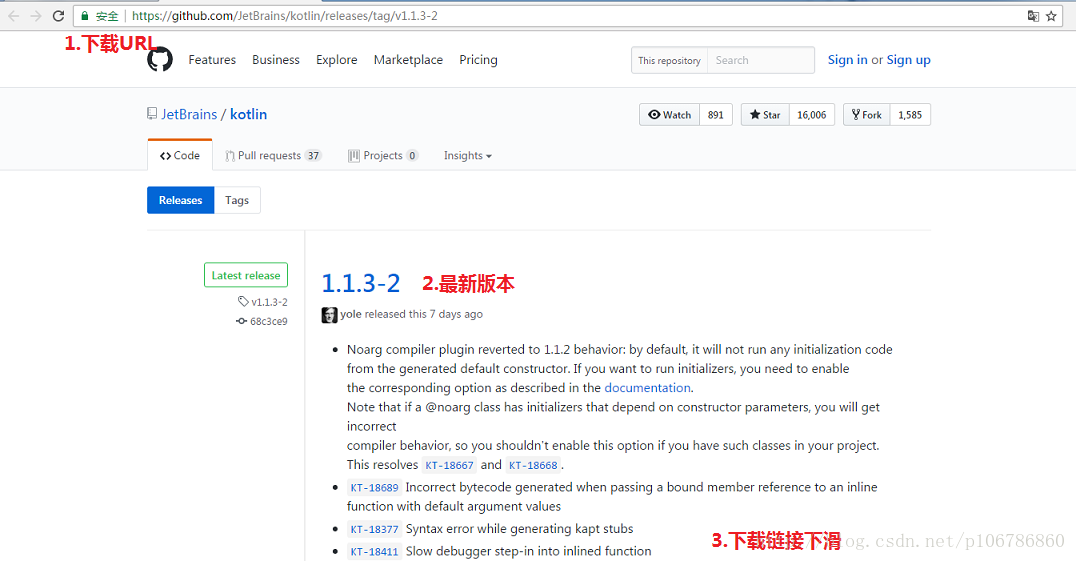Image resolution: width=1076 pixels, height=561 pixels.
Task: Click the Latest release badge
Action: click(246, 275)
